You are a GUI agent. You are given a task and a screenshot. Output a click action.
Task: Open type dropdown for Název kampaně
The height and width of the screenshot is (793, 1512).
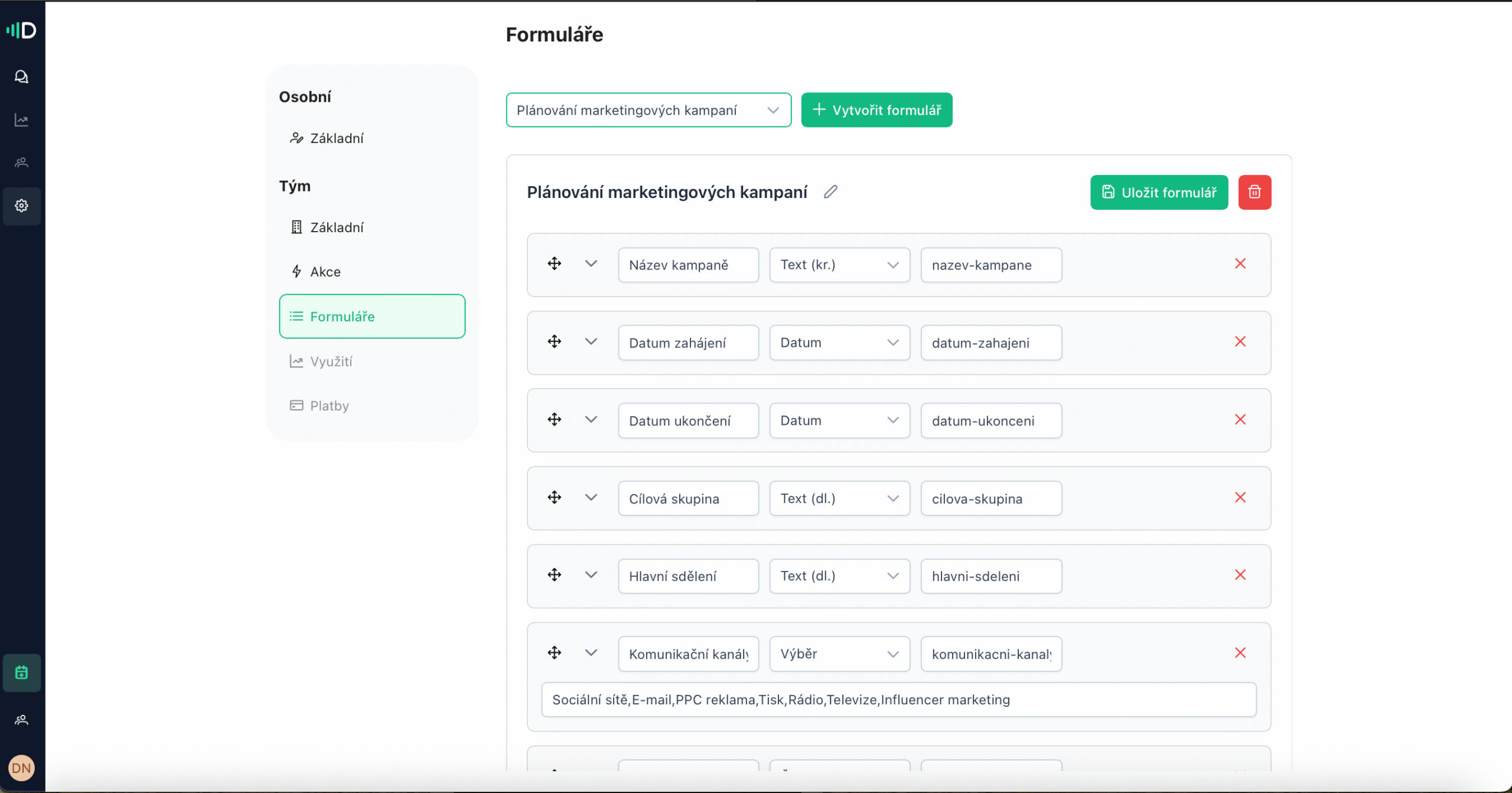click(839, 265)
